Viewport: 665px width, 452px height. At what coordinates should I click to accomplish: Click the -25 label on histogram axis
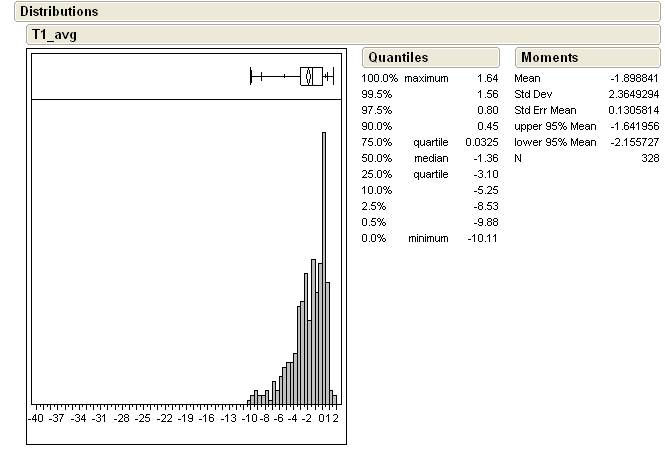[x=143, y=418]
